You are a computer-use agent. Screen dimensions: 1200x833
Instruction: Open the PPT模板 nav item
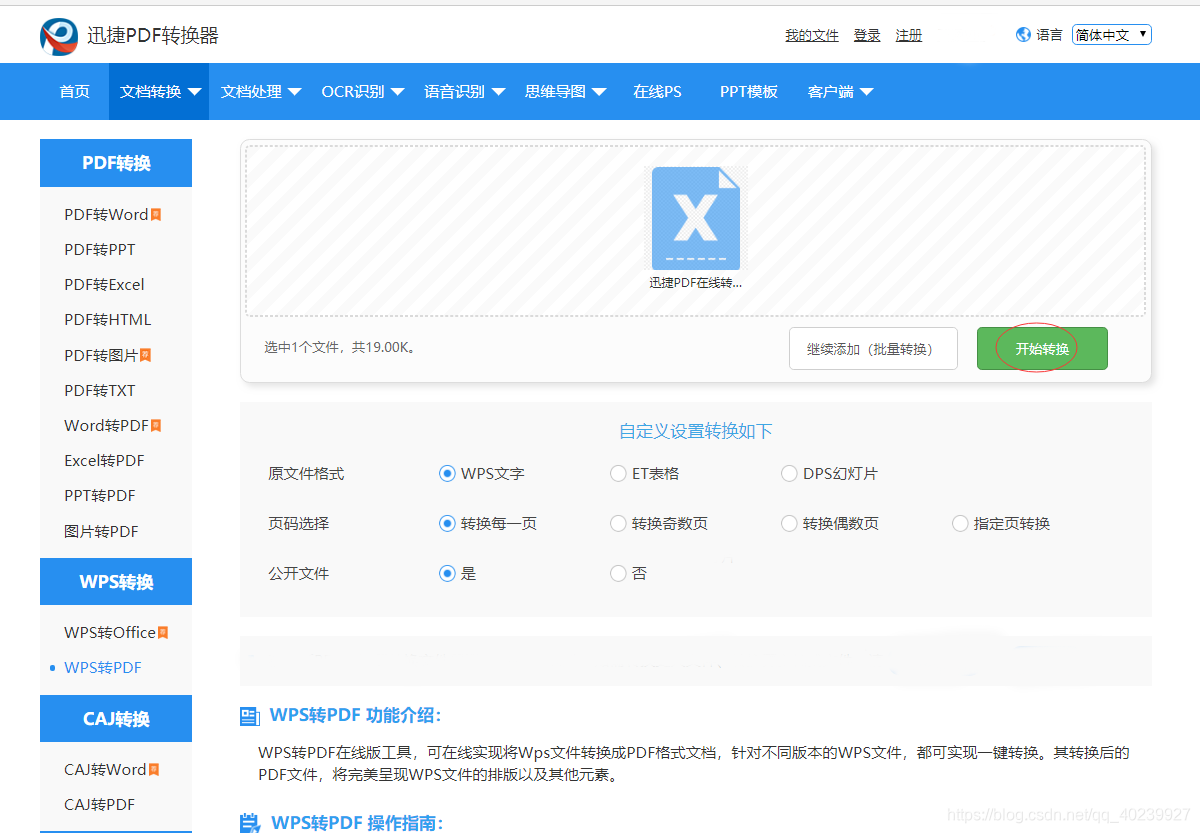[x=749, y=92]
